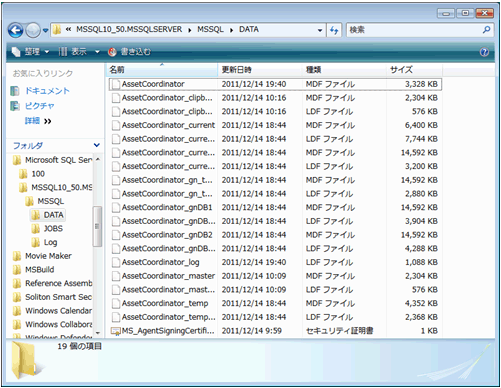Expand arrow after MSSQL breadcrumb
This screenshot has height=388, width=501.
pyautogui.click(x=231, y=30)
